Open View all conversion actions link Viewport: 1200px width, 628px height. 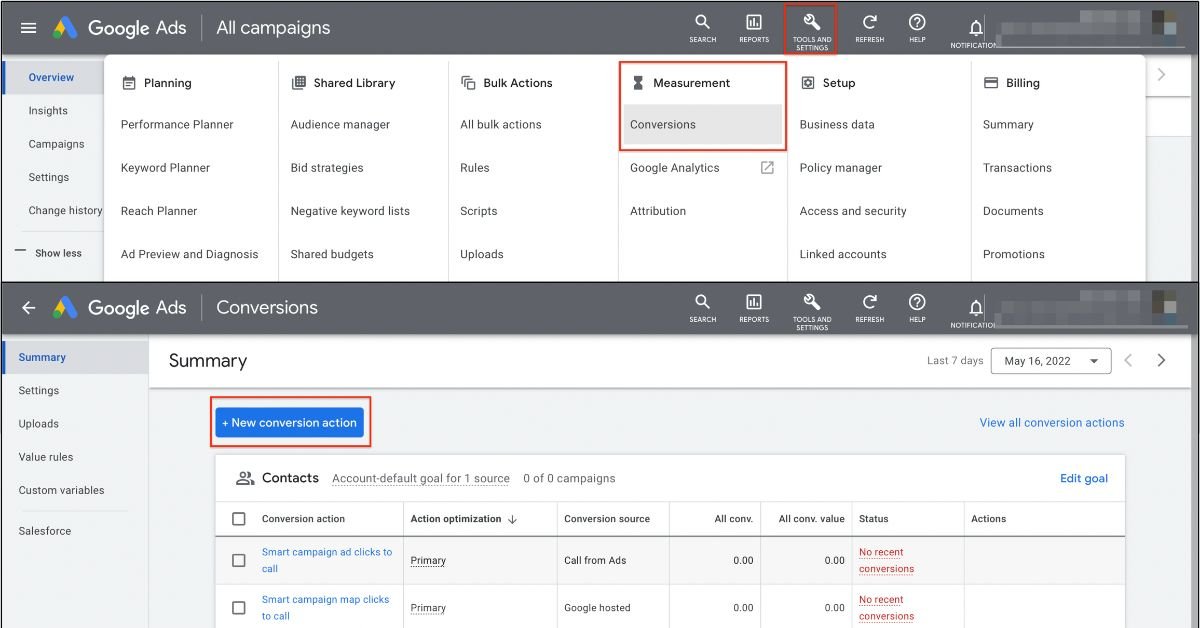1052,422
